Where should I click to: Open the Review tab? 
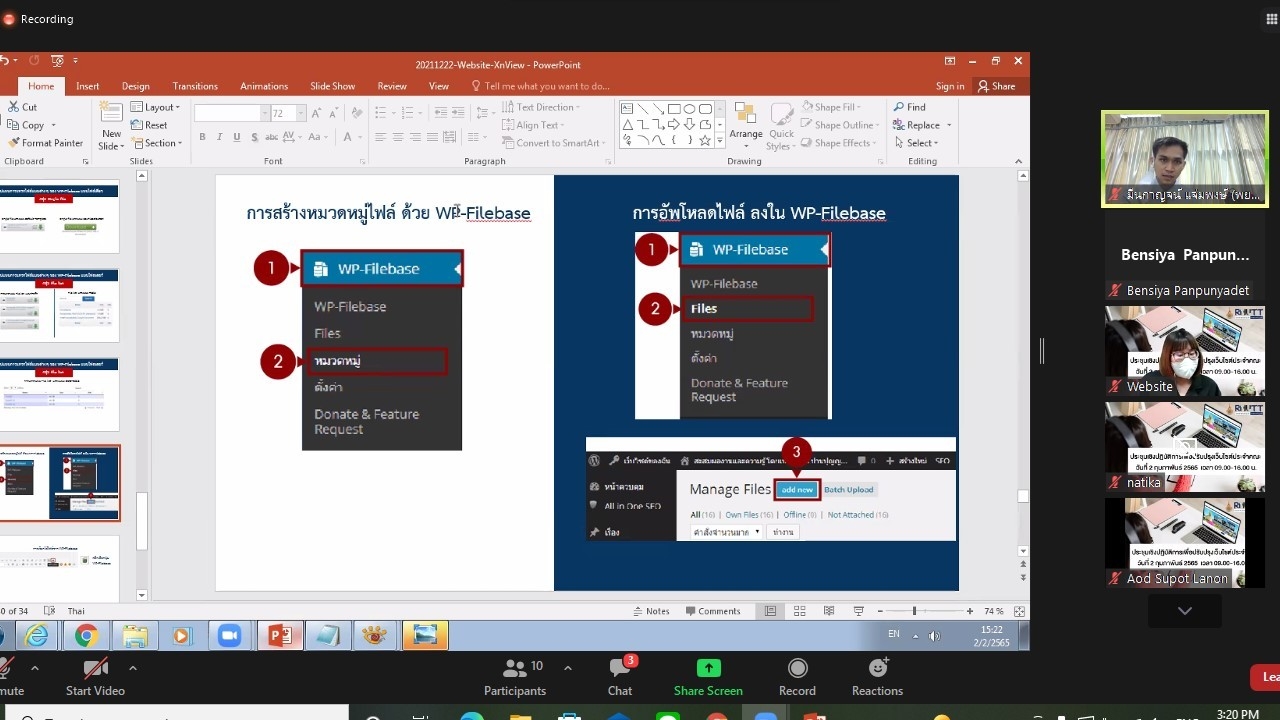(392, 86)
